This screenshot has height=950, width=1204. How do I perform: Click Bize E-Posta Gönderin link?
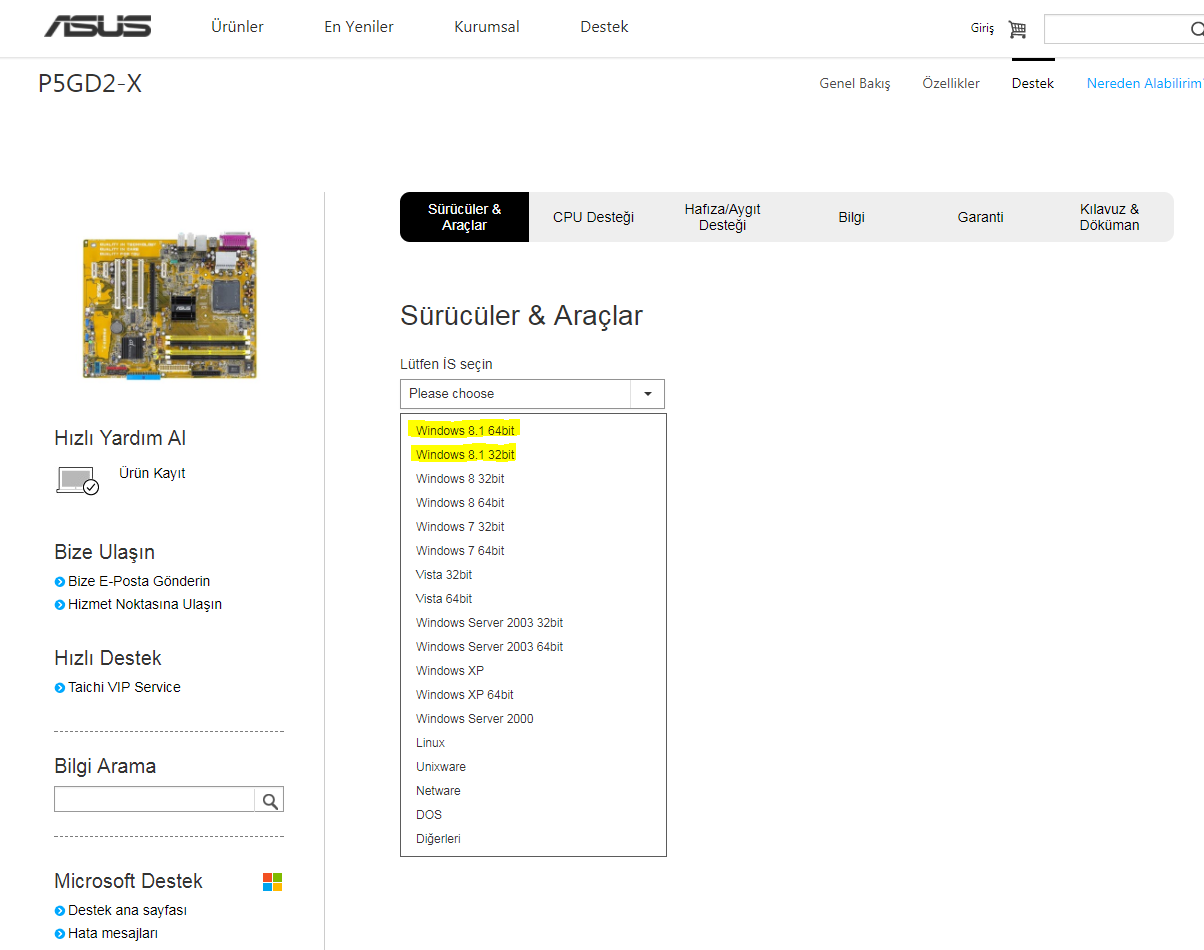click(x=139, y=581)
